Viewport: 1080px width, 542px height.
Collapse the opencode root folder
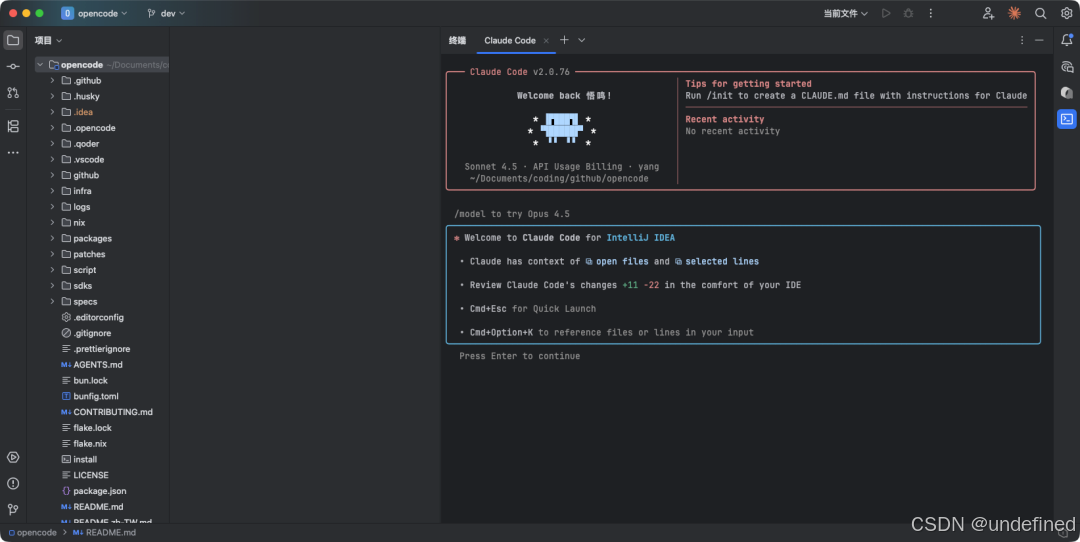pos(40,65)
